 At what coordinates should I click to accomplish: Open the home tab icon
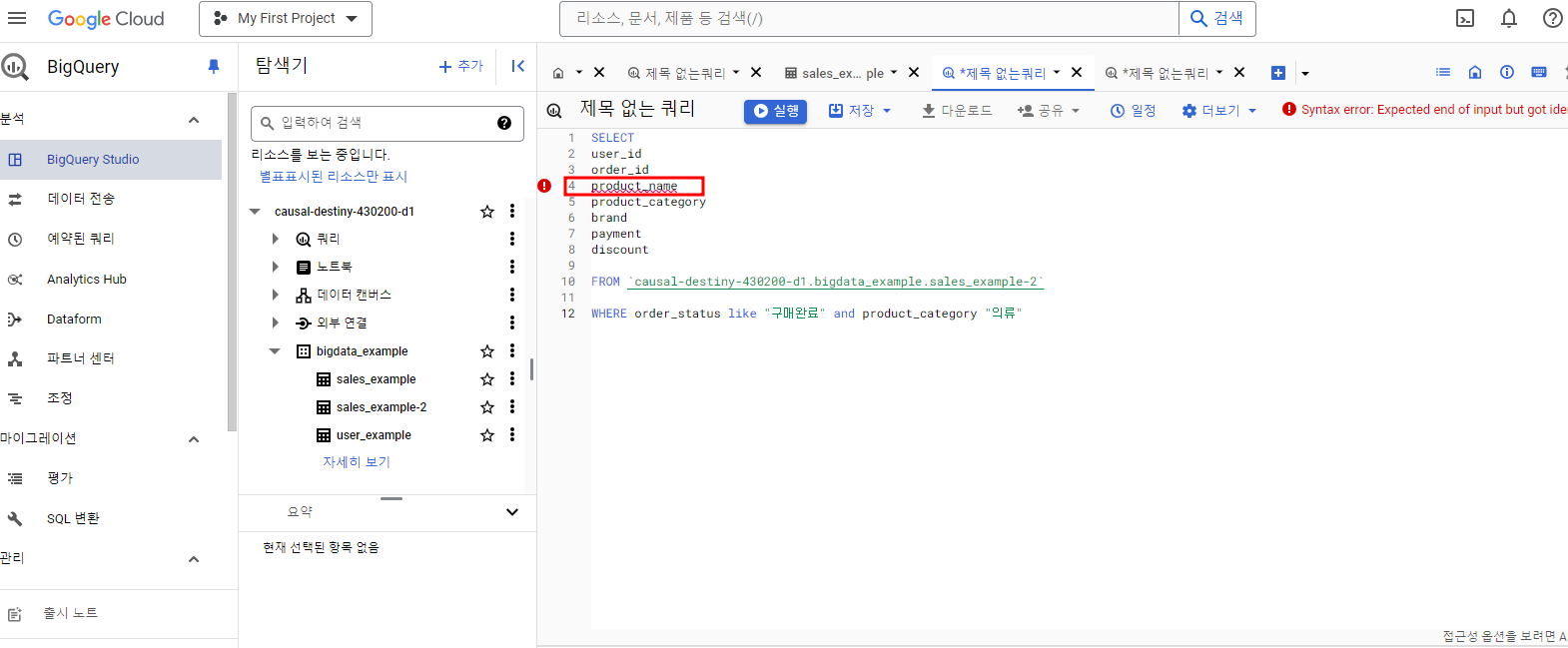click(x=558, y=73)
